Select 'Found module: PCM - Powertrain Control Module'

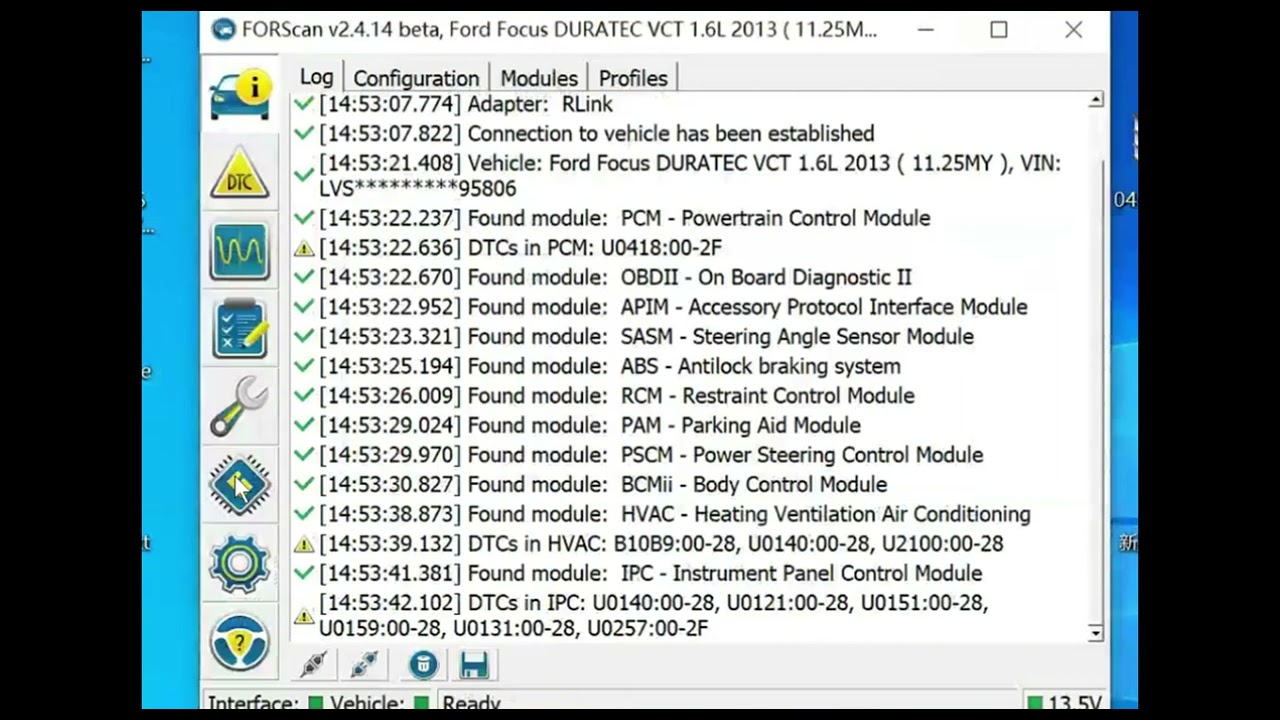tap(625, 218)
